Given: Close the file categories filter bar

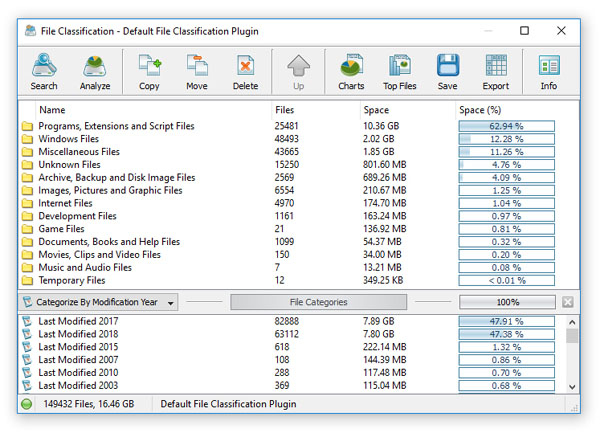Looking at the screenshot, I should coord(568,302).
